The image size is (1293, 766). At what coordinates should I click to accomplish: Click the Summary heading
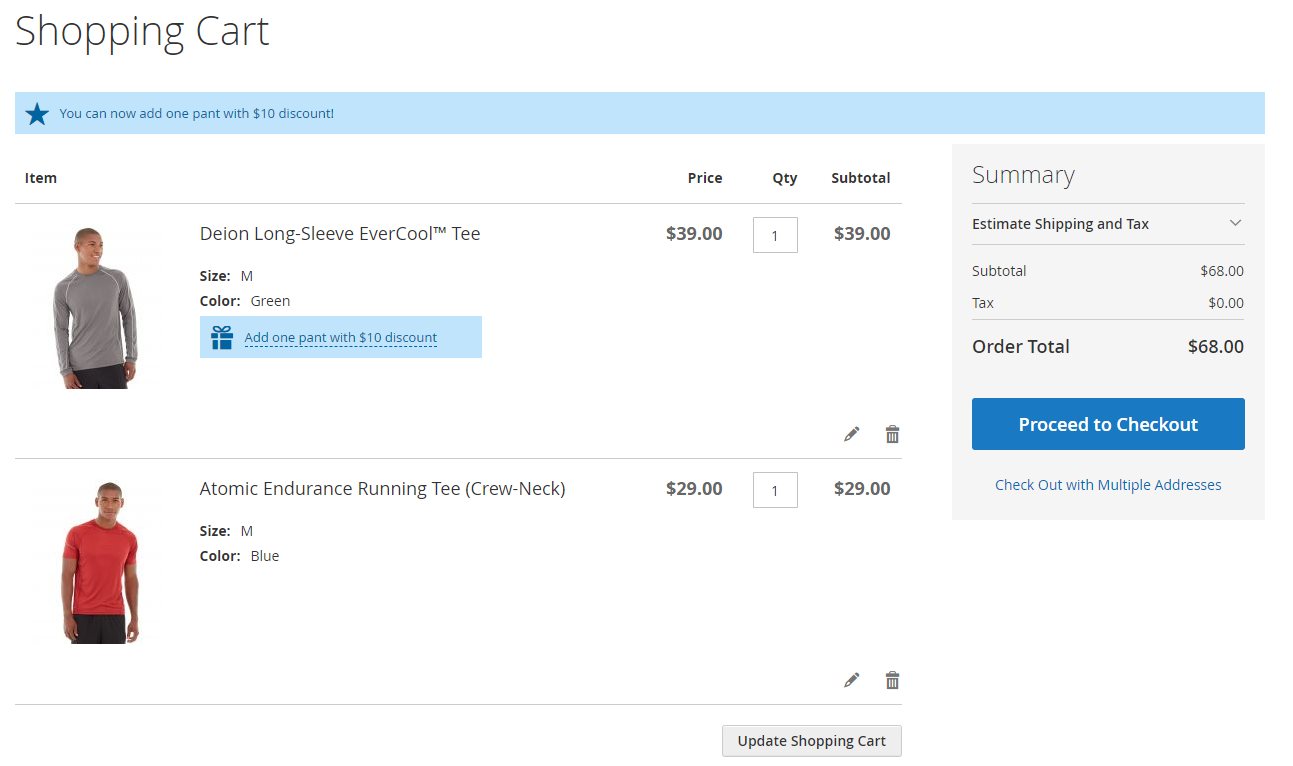click(1023, 175)
